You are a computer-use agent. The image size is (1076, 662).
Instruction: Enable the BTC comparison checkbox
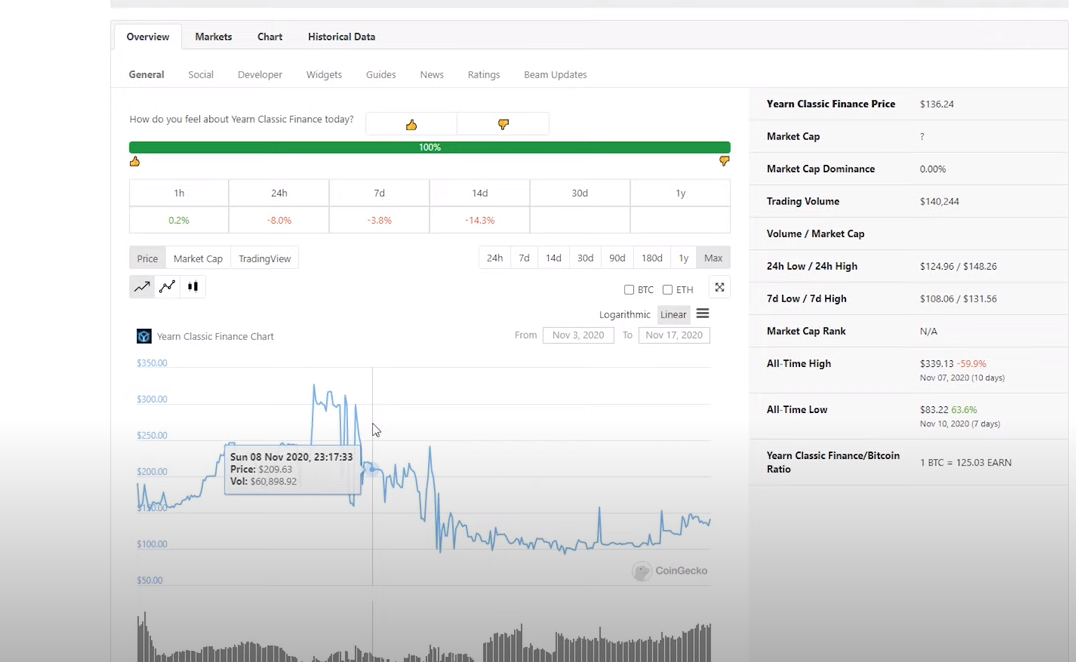pyautogui.click(x=629, y=289)
